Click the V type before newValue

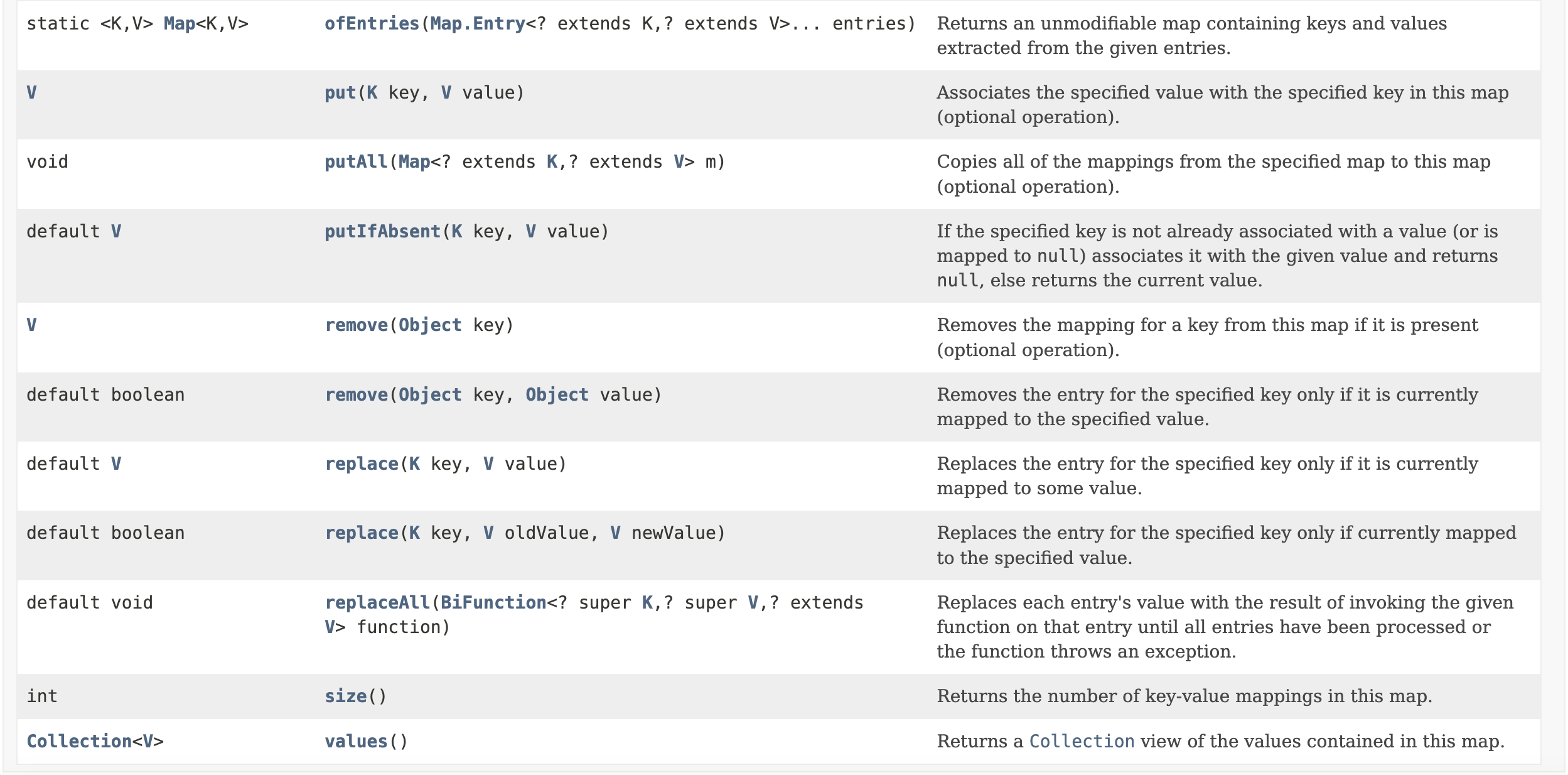pyautogui.click(x=615, y=533)
